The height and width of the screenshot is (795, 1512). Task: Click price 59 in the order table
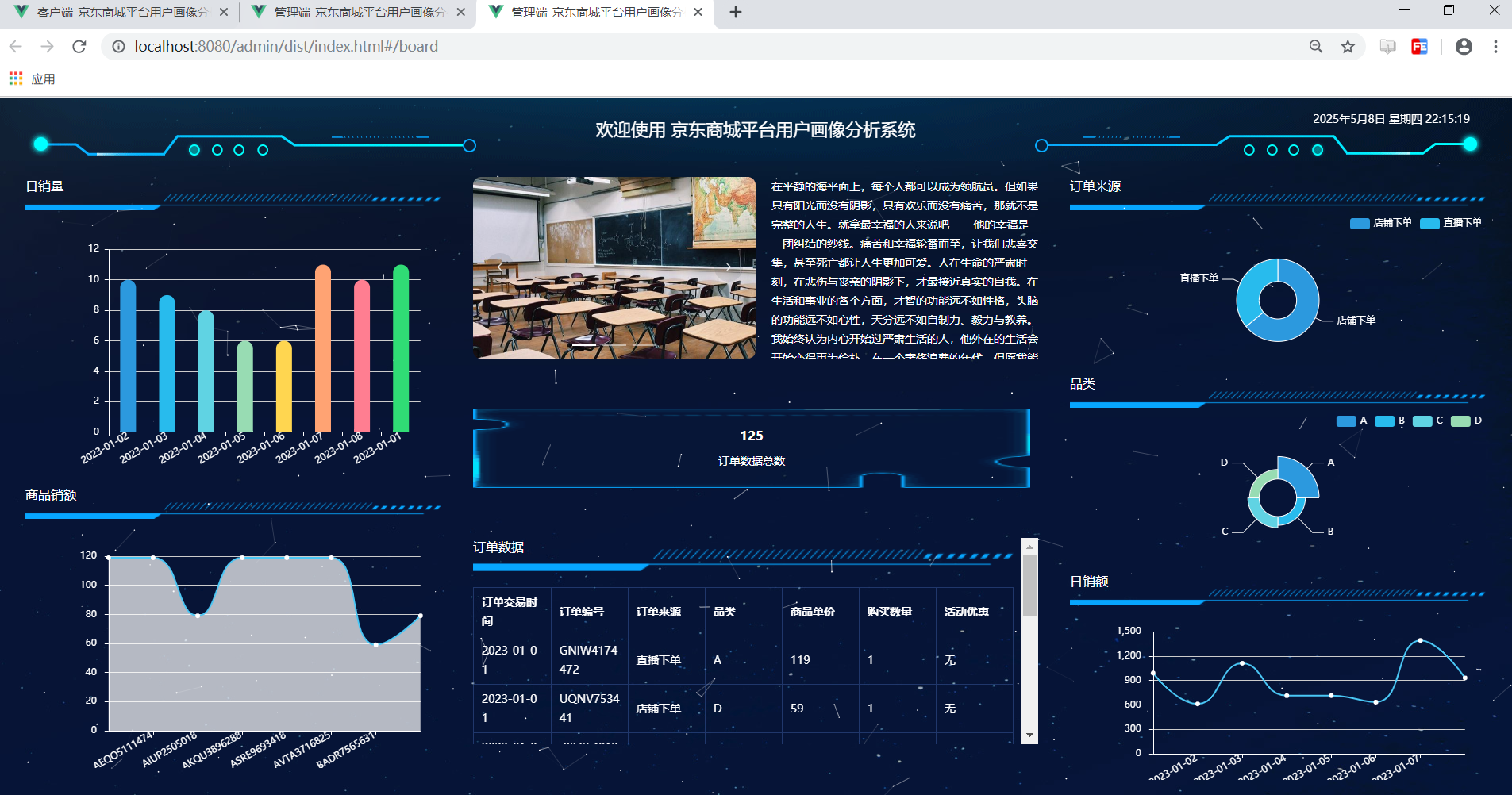[x=797, y=709]
